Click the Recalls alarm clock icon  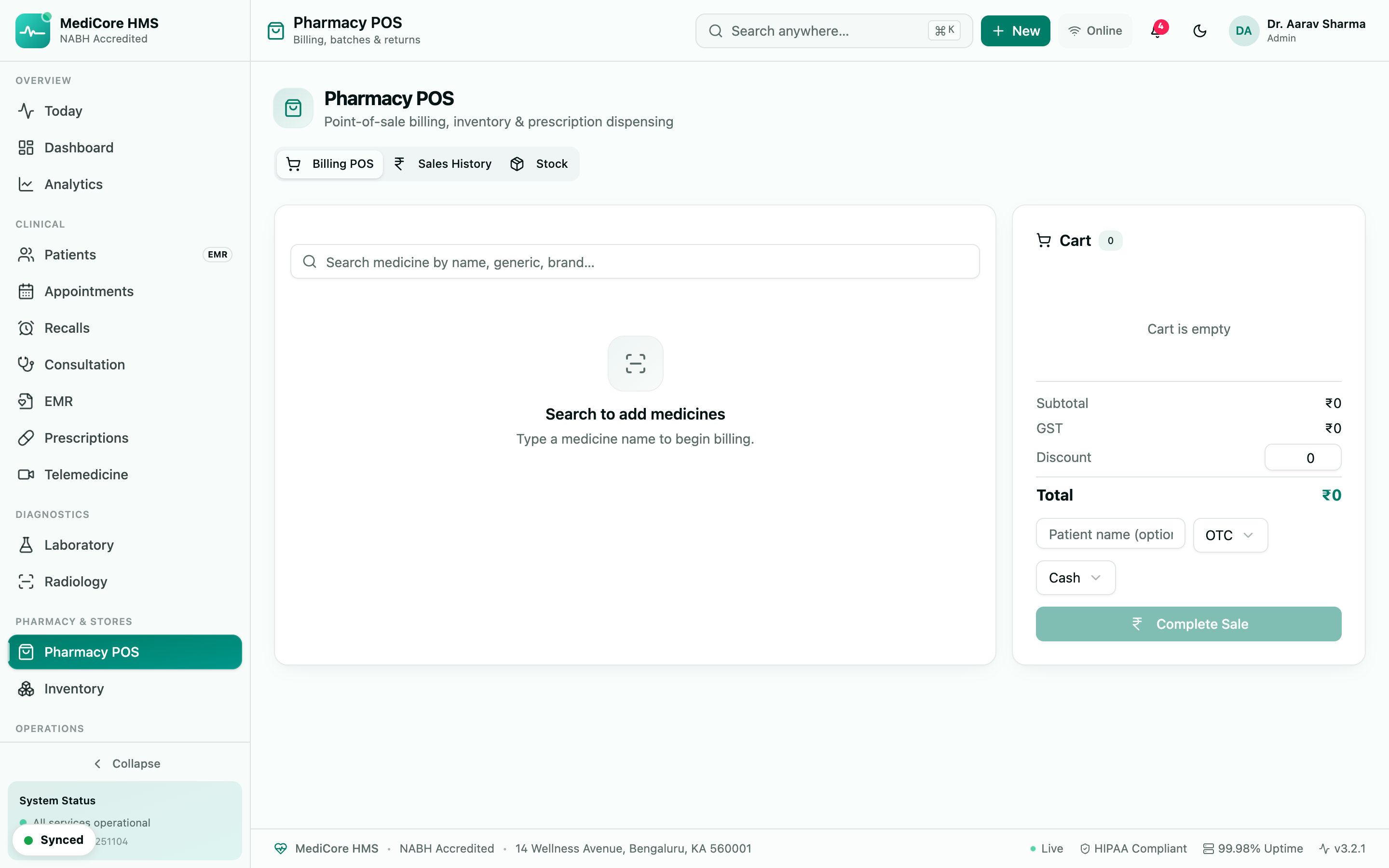coord(26,328)
